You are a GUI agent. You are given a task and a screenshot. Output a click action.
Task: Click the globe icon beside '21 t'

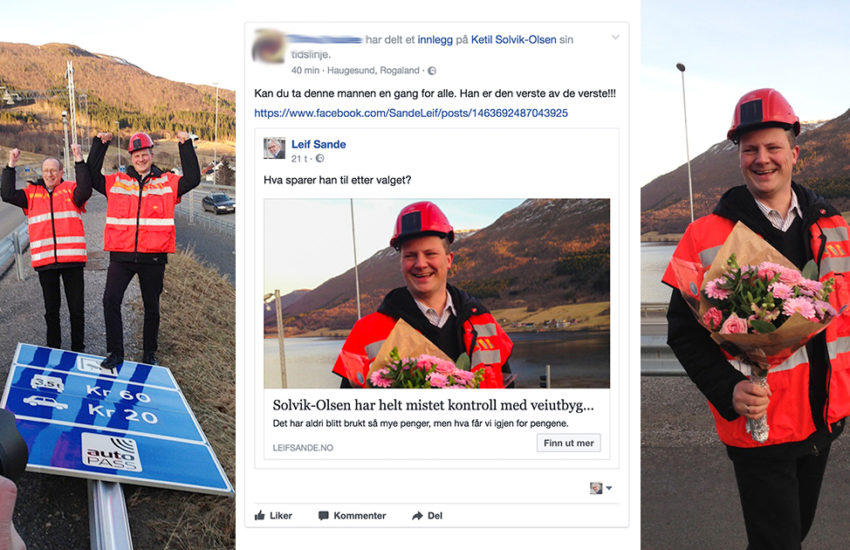coord(320,158)
